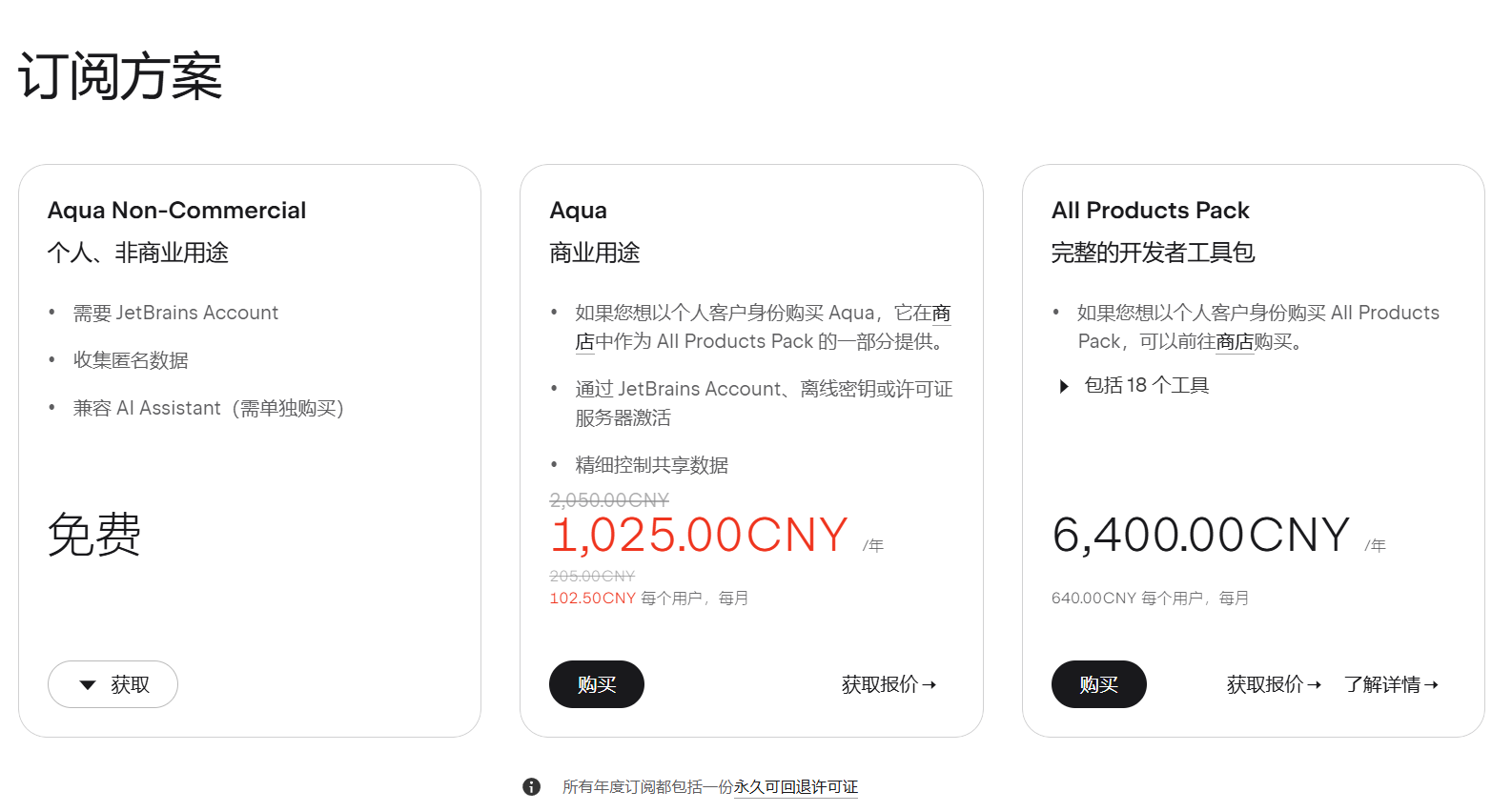The width and height of the screenshot is (1512, 812).
Task: Click the 购买 button for Aqua
Action: (x=597, y=684)
